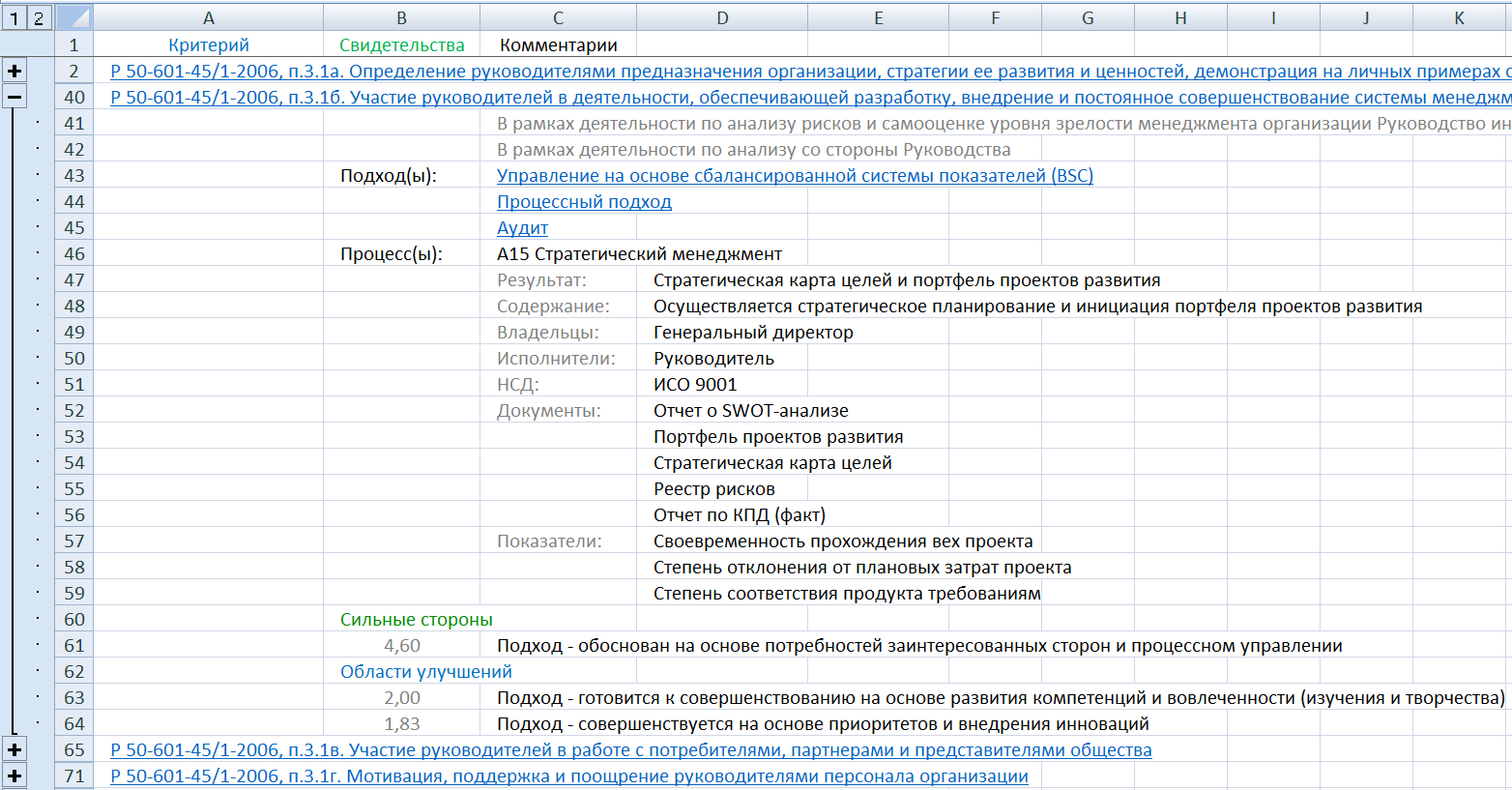
Task: Select the cell containing ИСО 9001
Action: pos(695,385)
